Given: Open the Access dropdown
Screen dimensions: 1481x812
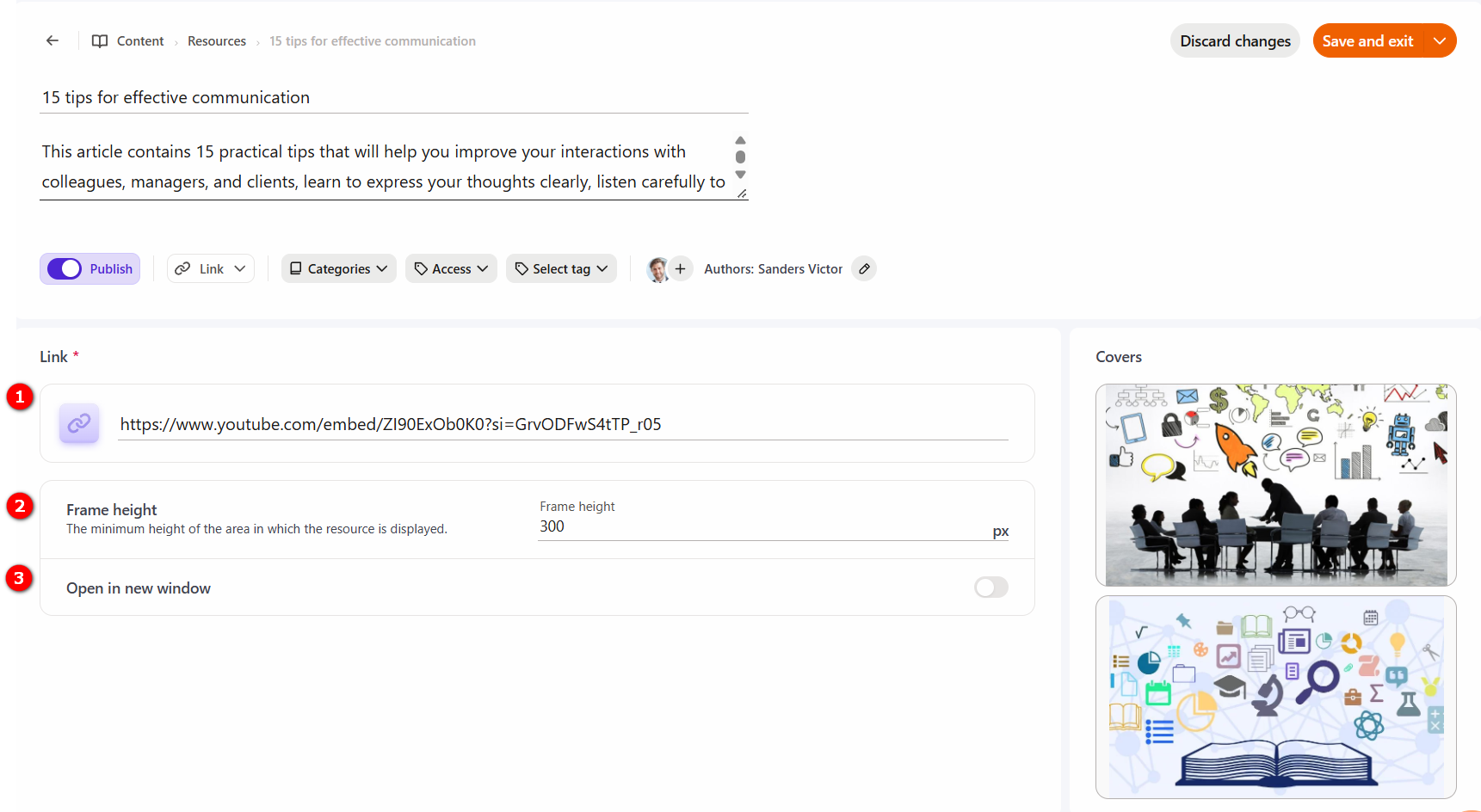Looking at the screenshot, I should (451, 268).
